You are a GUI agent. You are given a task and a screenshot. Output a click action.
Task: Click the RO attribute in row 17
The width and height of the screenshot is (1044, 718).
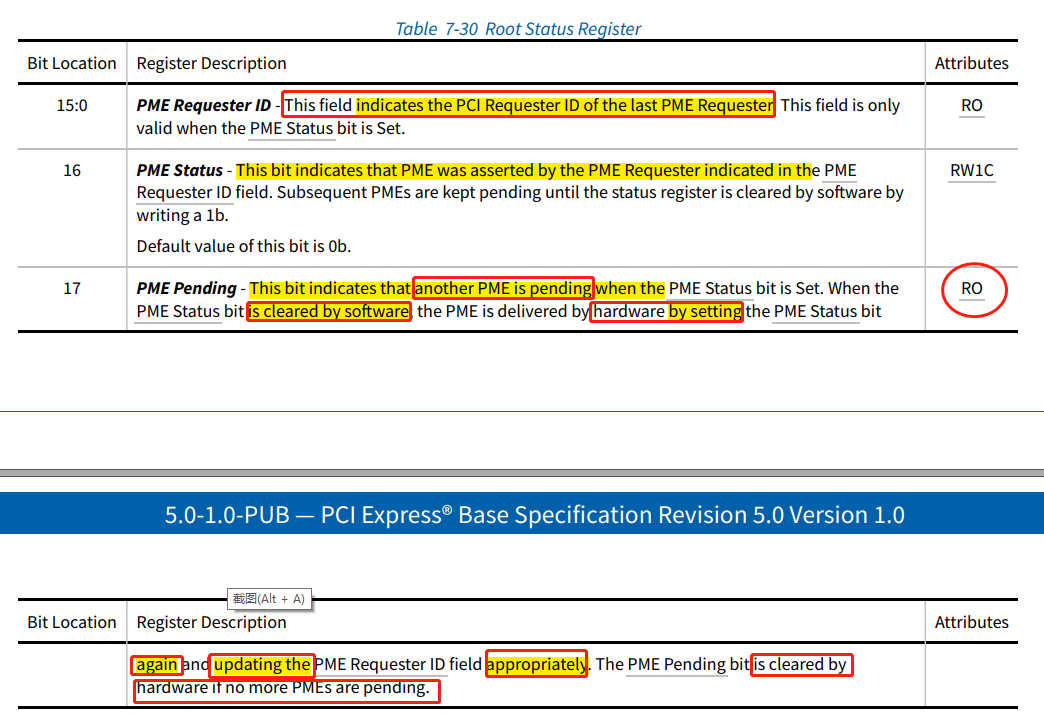(971, 288)
